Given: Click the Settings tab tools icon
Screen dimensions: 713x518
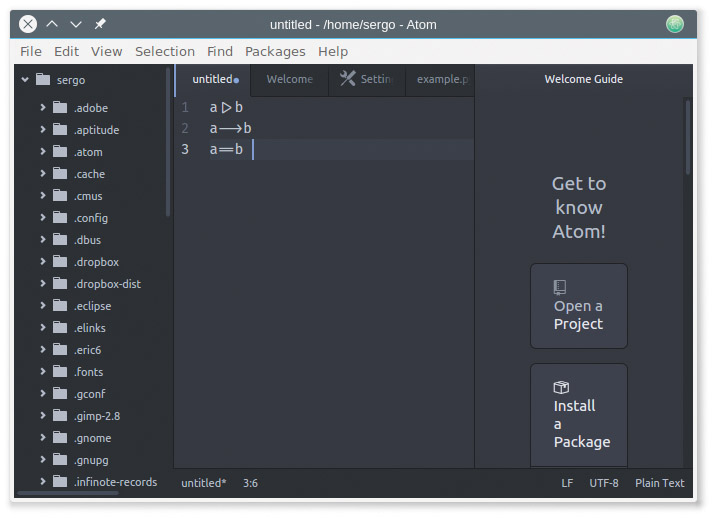Looking at the screenshot, I should (348, 78).
